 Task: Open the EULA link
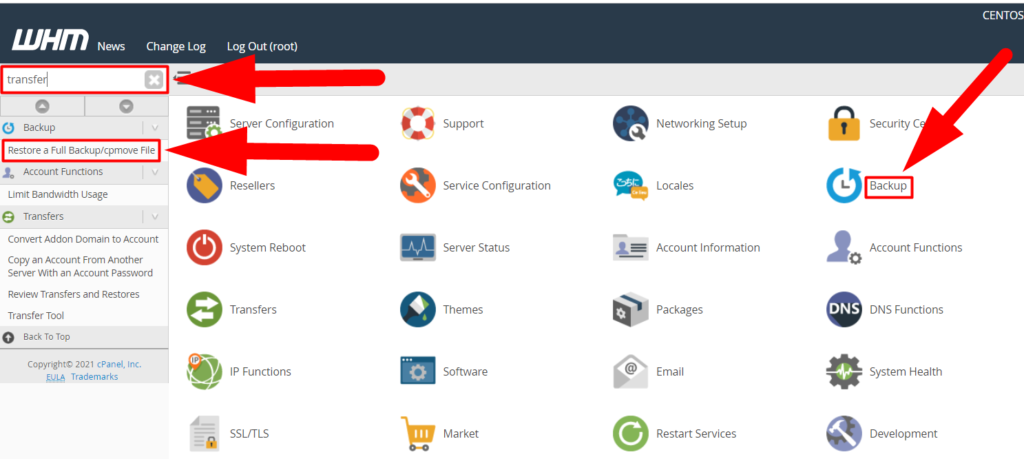[56, 377]
